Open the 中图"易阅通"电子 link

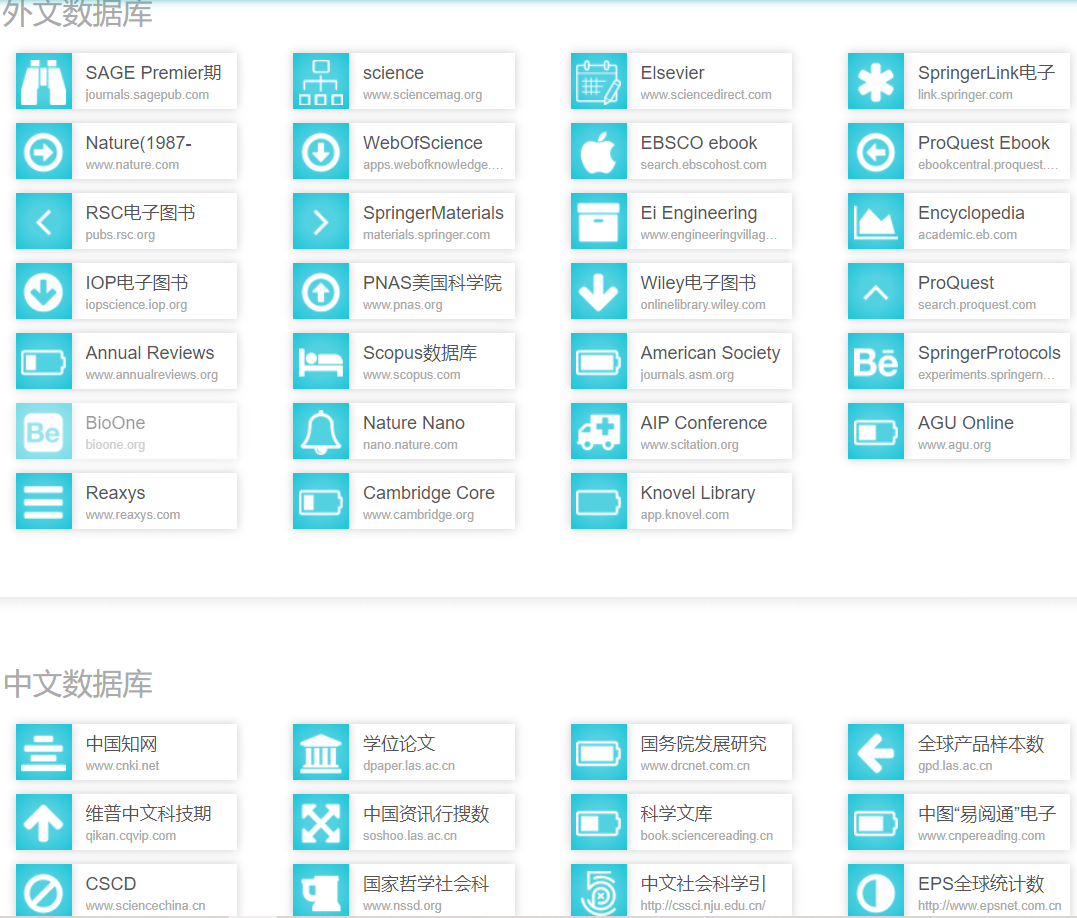959,822
